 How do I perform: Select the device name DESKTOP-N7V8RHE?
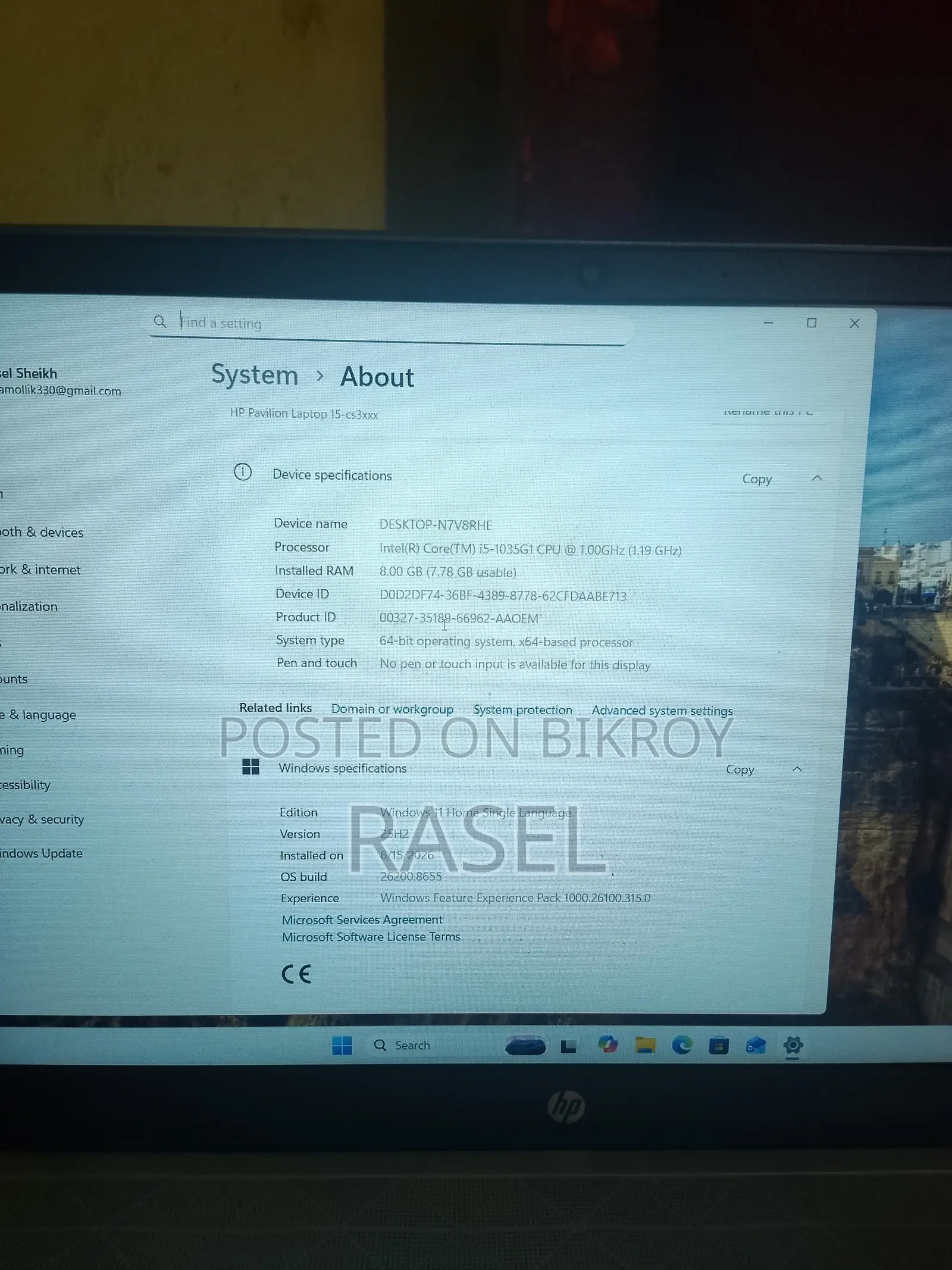pos(436,525)
